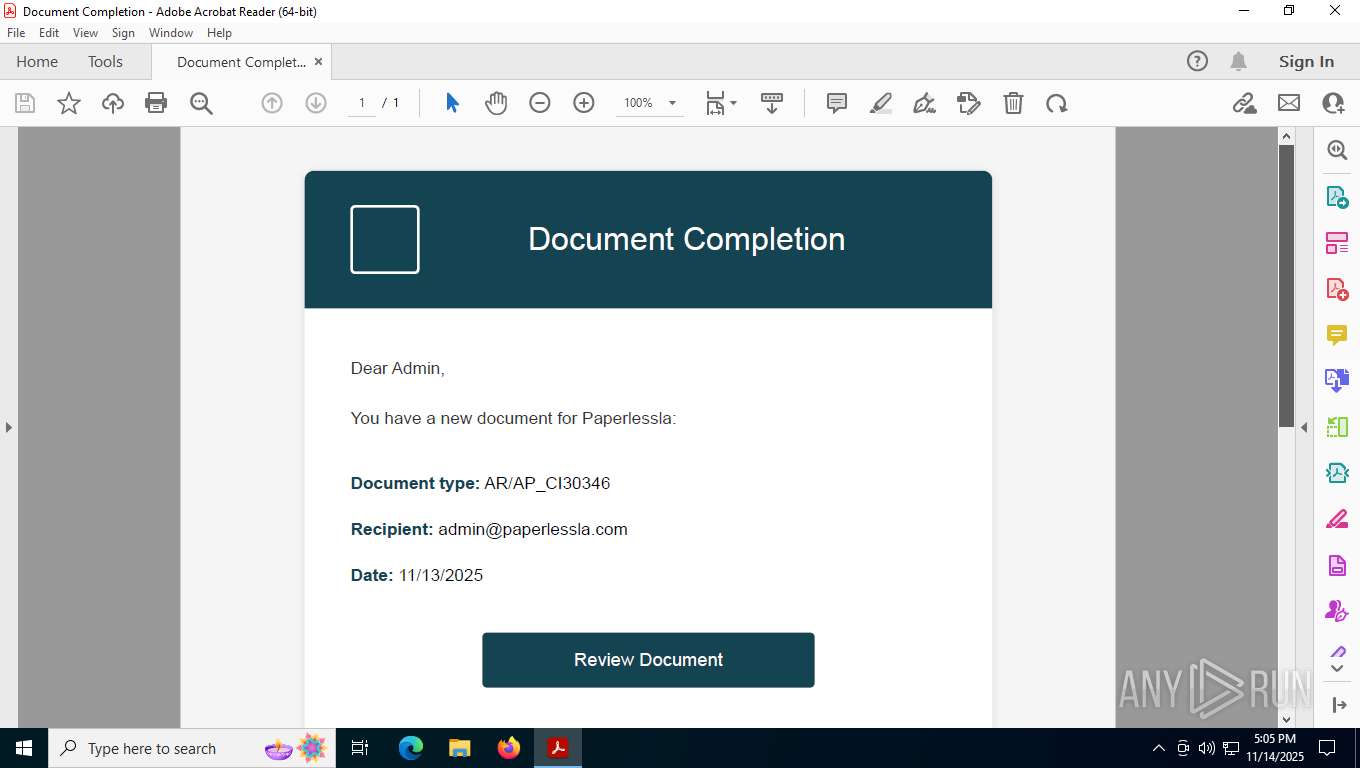This screenshot has width=1360, height=768.
Task: Share a link to this file
Action: click(x=1245, y=103)
